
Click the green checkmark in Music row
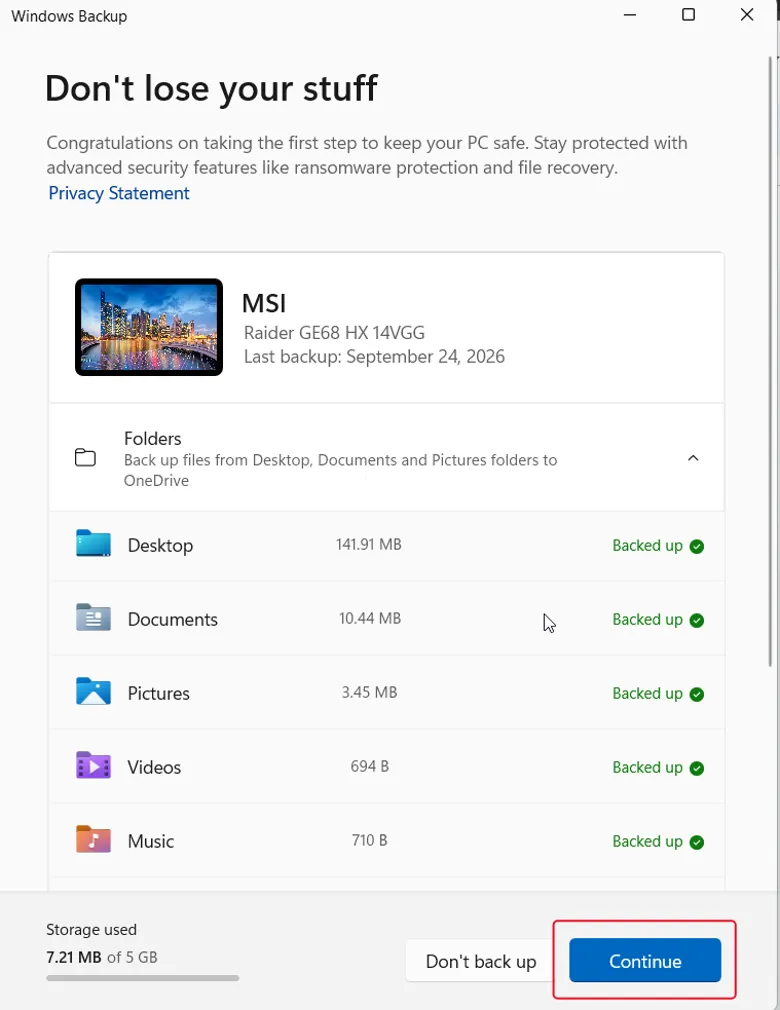pos(696,843)
